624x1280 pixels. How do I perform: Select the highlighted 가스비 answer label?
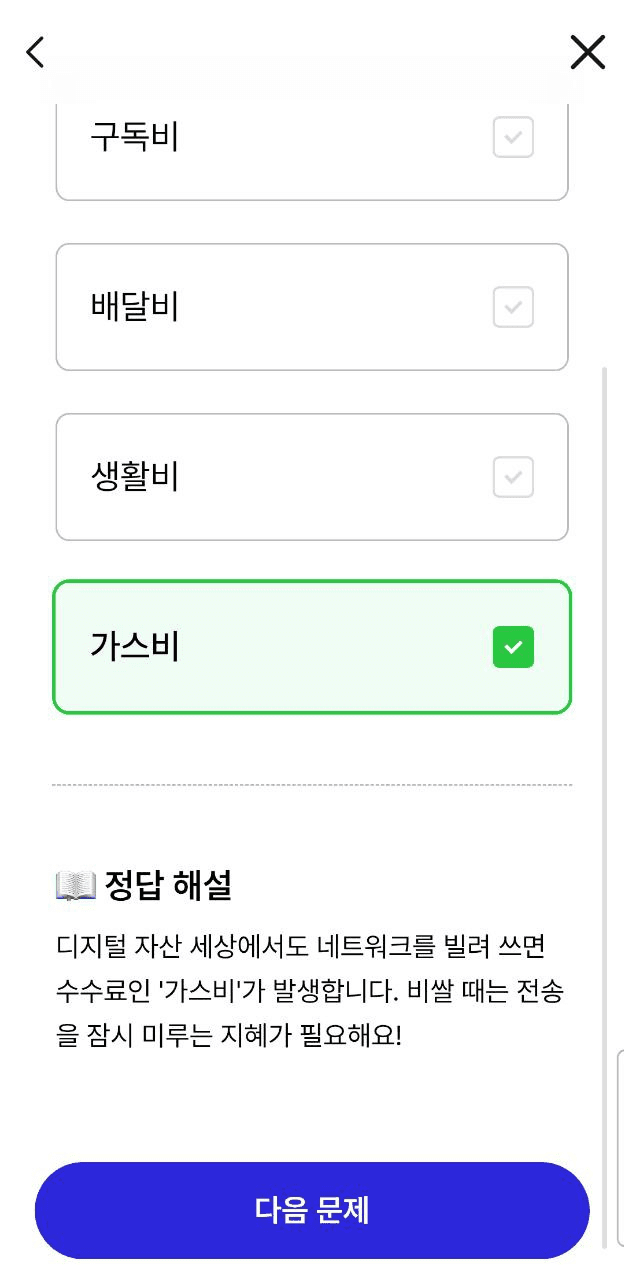pyautogui.click(x=135, y=647)
